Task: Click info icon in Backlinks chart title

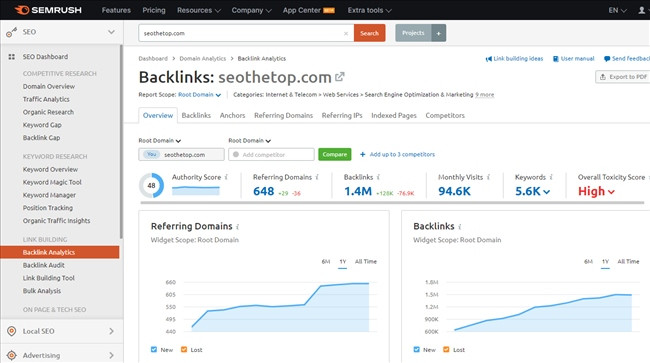Action: pyautogui.click(x=460, y=227)
